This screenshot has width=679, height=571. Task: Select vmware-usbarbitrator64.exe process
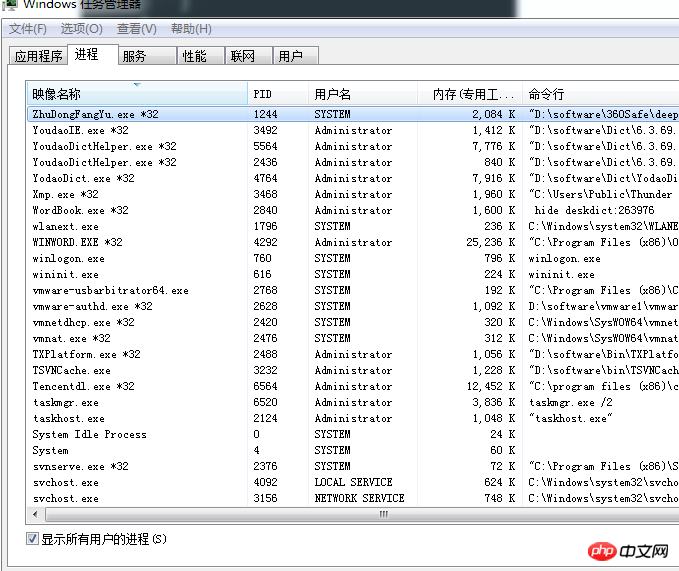click(110, 290)
